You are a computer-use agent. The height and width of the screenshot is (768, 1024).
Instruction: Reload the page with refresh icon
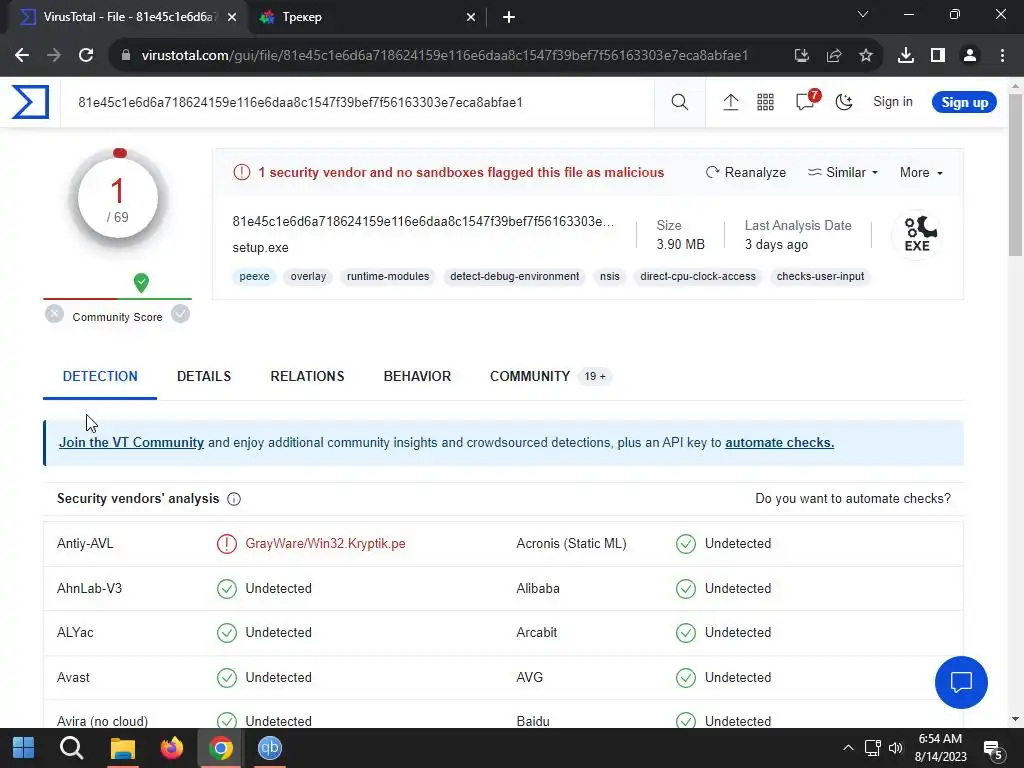(86, 56)
